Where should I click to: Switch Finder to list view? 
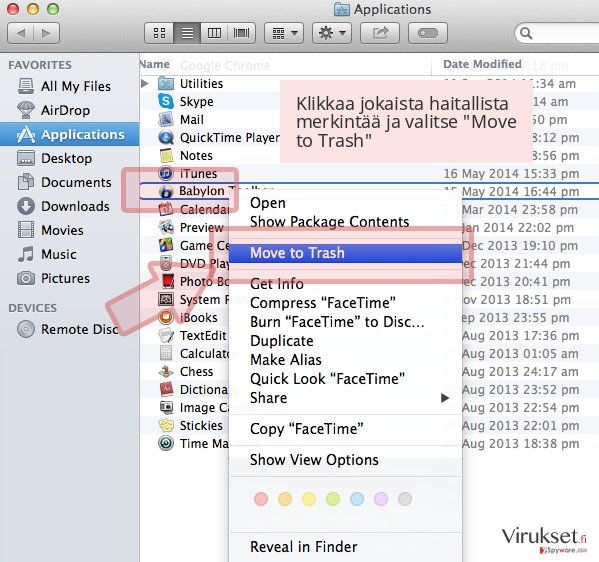click(187, 33)
